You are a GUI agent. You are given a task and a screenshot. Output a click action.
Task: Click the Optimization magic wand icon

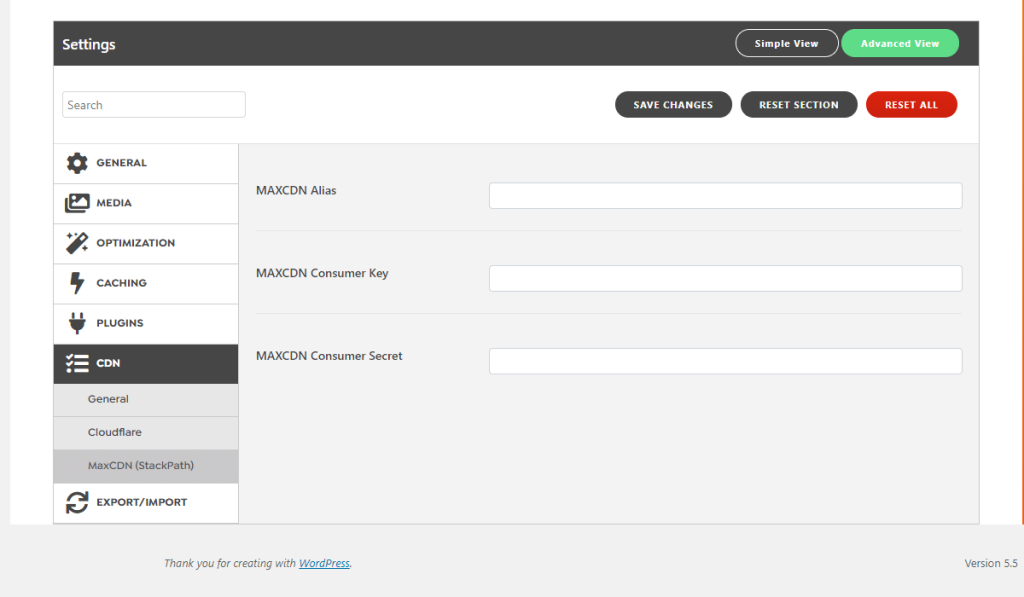(77, 243)
